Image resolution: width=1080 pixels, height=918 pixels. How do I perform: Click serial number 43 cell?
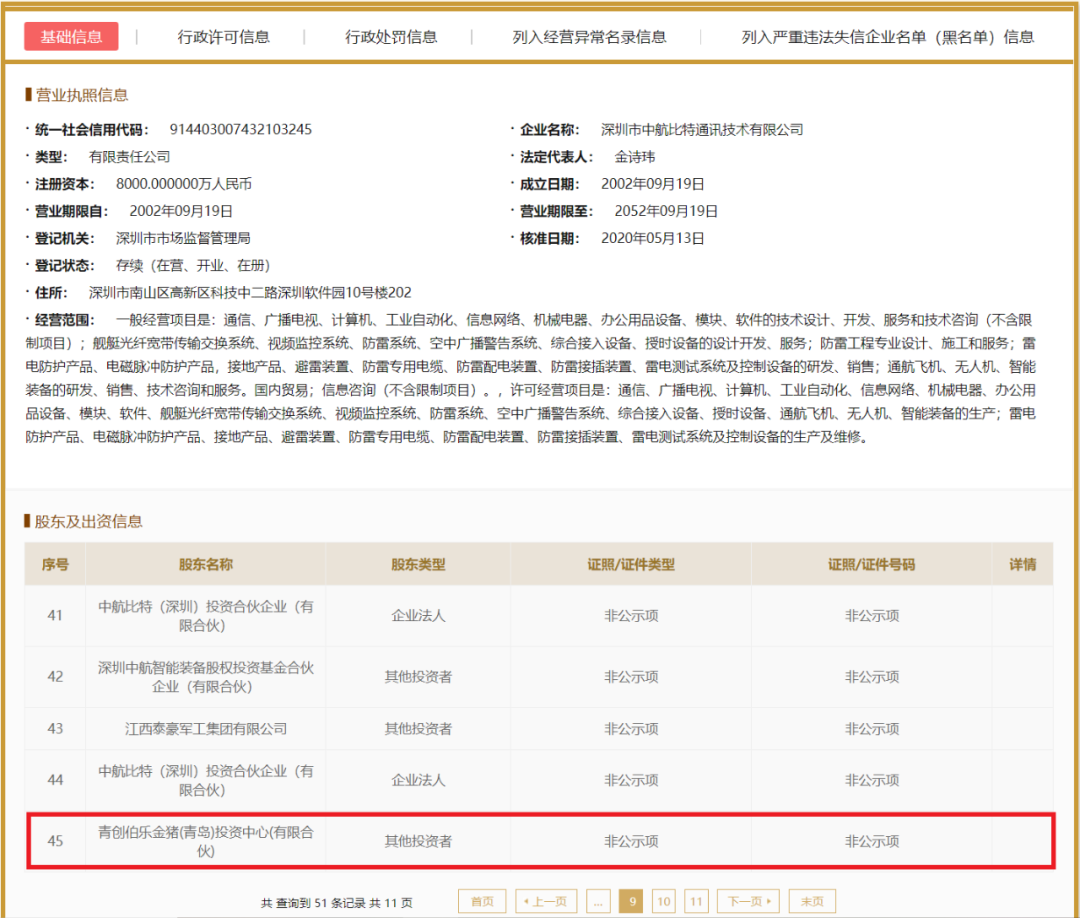point(55,729)
